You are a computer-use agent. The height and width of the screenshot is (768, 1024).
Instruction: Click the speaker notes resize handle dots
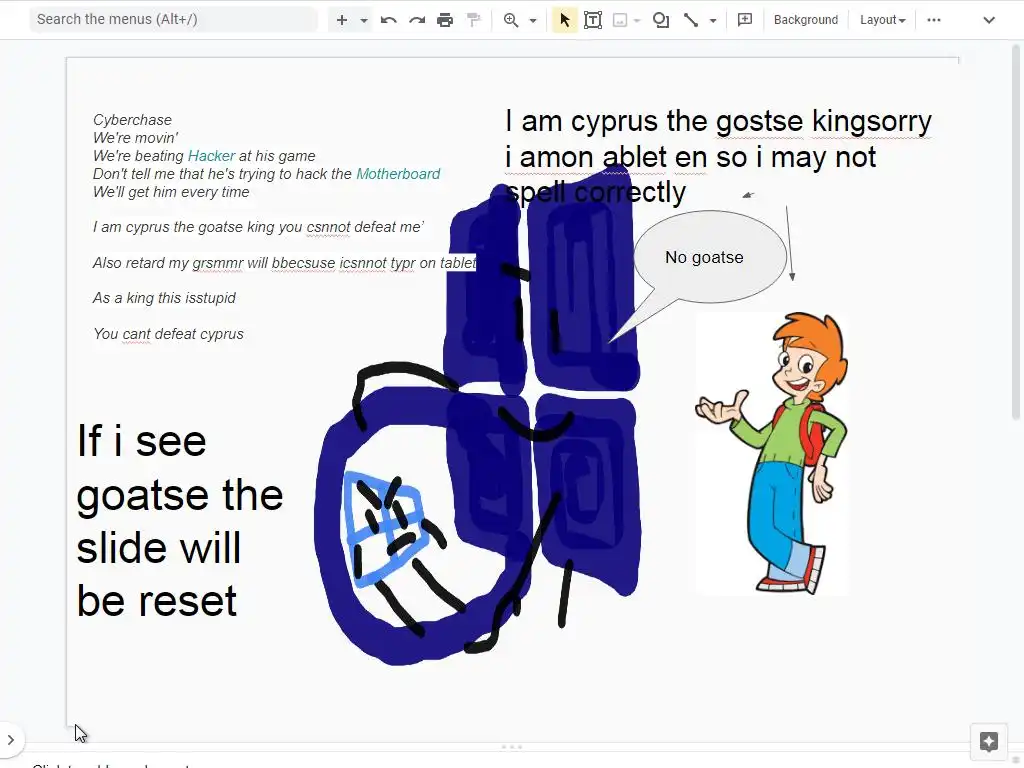[x=511, y=746]
